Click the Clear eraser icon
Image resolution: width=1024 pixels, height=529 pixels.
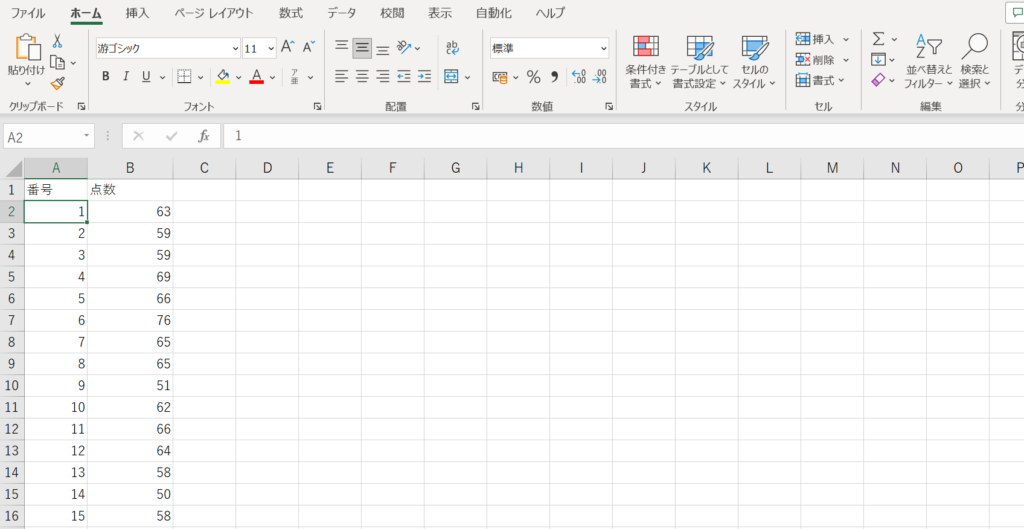879,80
